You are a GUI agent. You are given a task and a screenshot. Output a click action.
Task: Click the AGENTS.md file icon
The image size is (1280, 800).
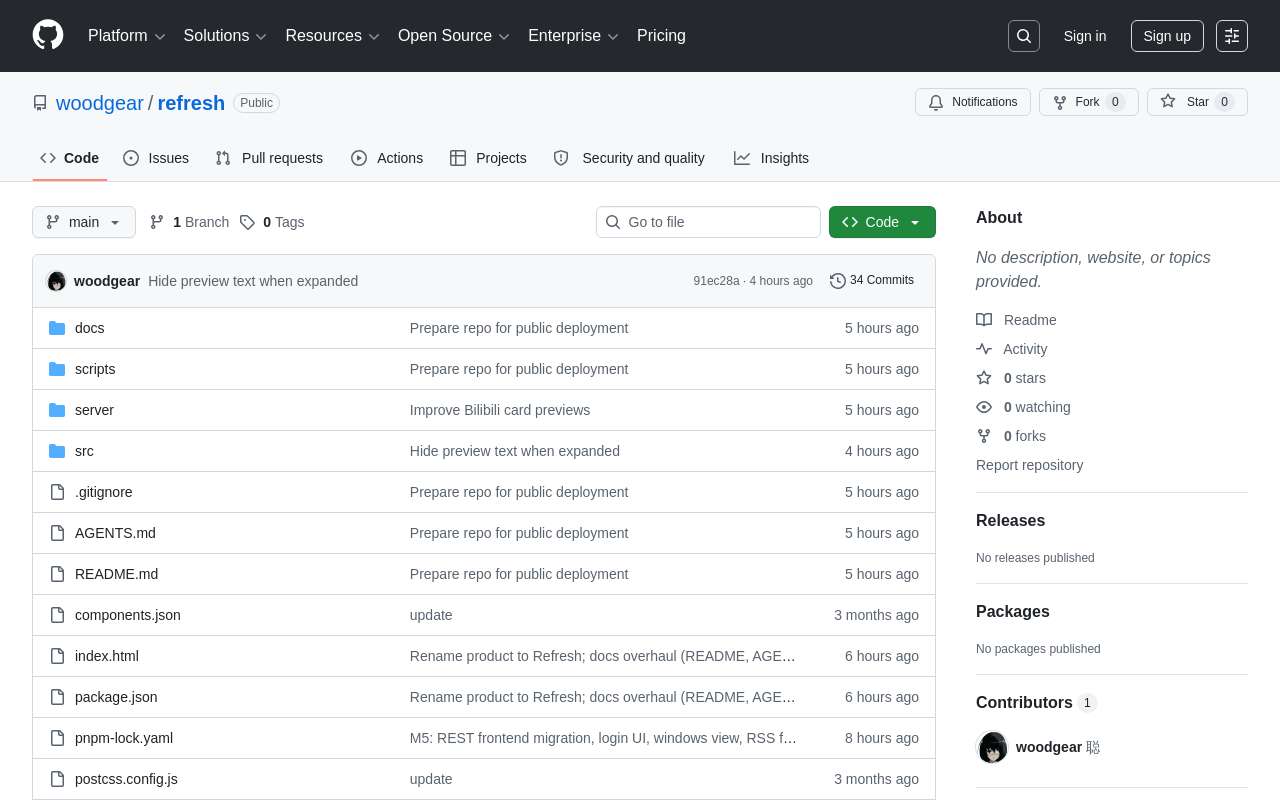tap(57, 533)
